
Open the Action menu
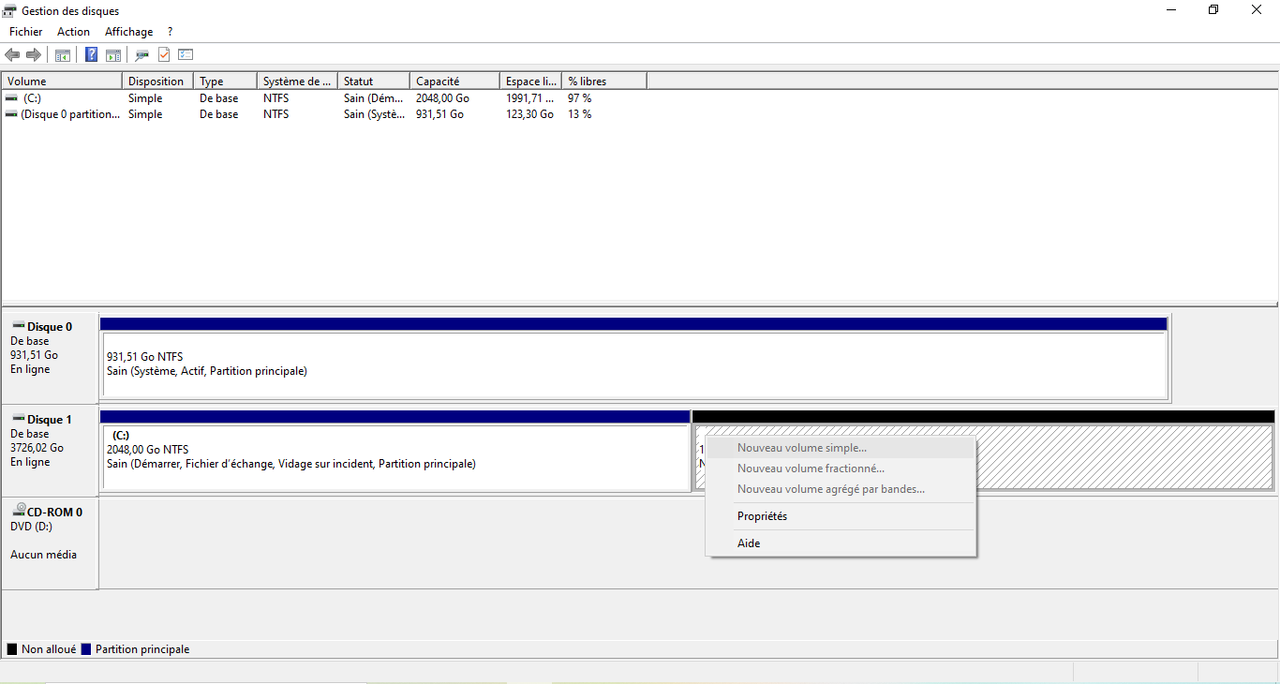[73, 32]
